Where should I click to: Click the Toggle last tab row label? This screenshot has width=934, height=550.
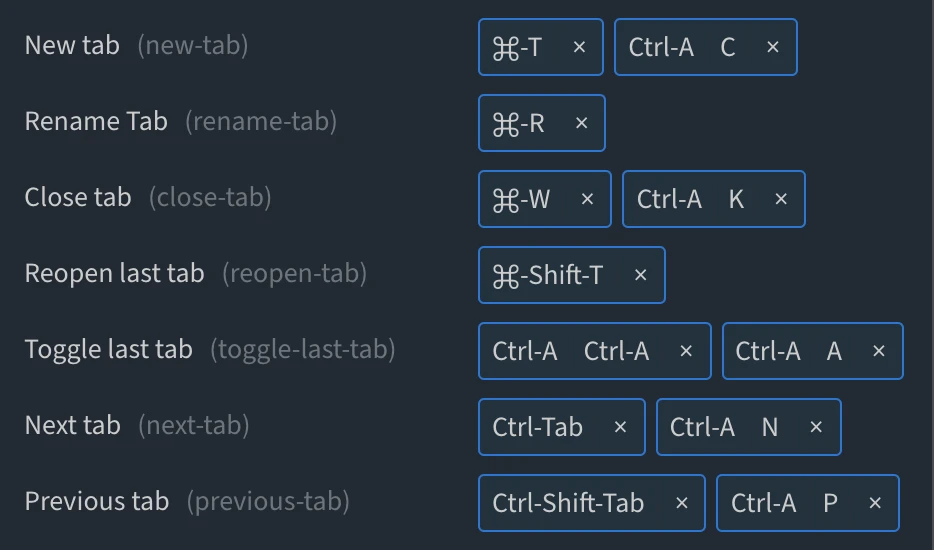(108, 349)
